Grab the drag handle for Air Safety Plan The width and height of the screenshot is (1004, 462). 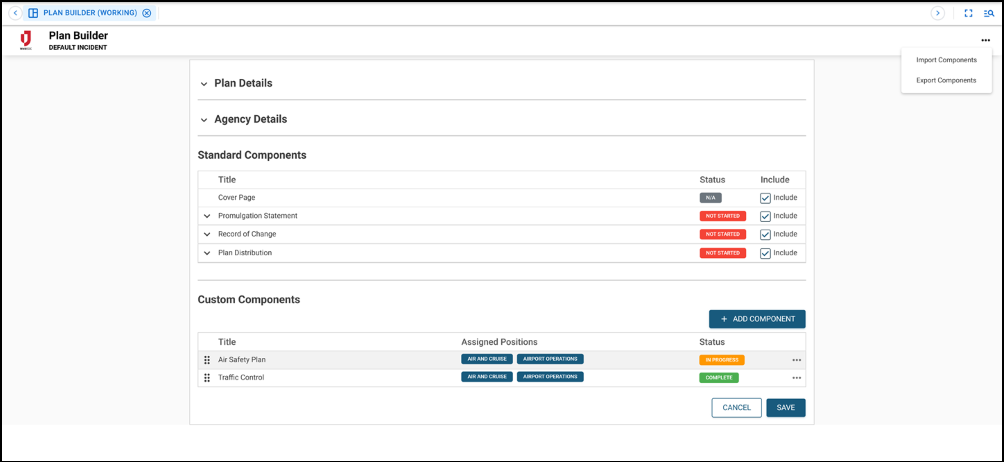pyautogui.click(x=207, y=360)
